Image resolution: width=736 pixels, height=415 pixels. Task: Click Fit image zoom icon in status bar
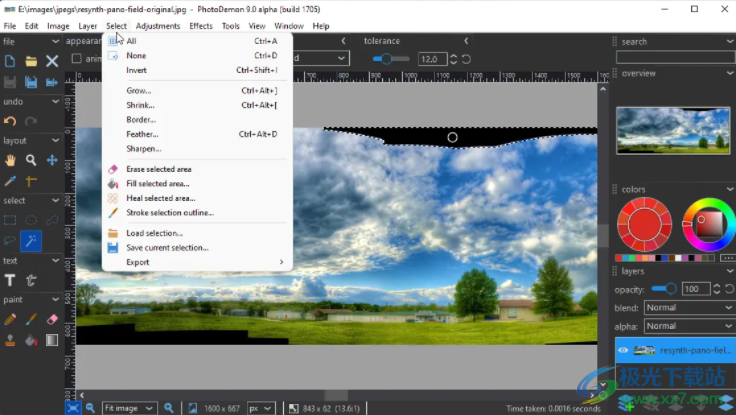(73, 408)
